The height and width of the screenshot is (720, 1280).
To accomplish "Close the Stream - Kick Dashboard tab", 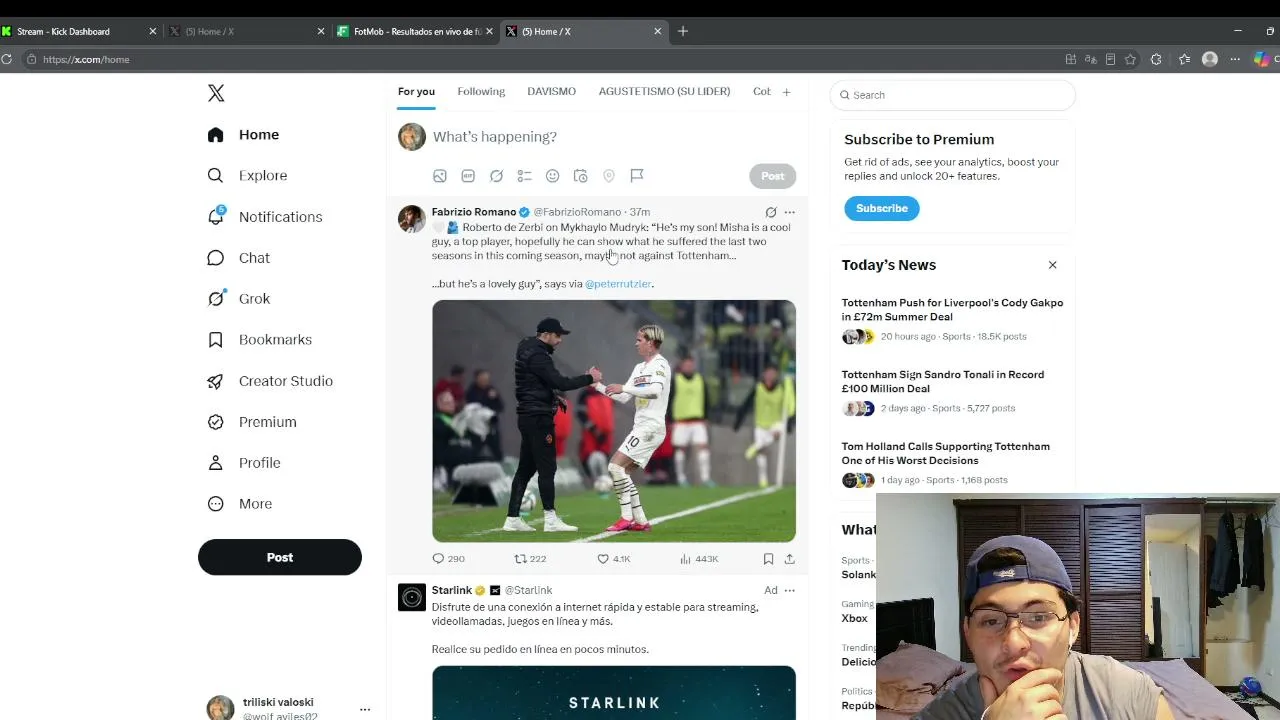I will (153, 31).
